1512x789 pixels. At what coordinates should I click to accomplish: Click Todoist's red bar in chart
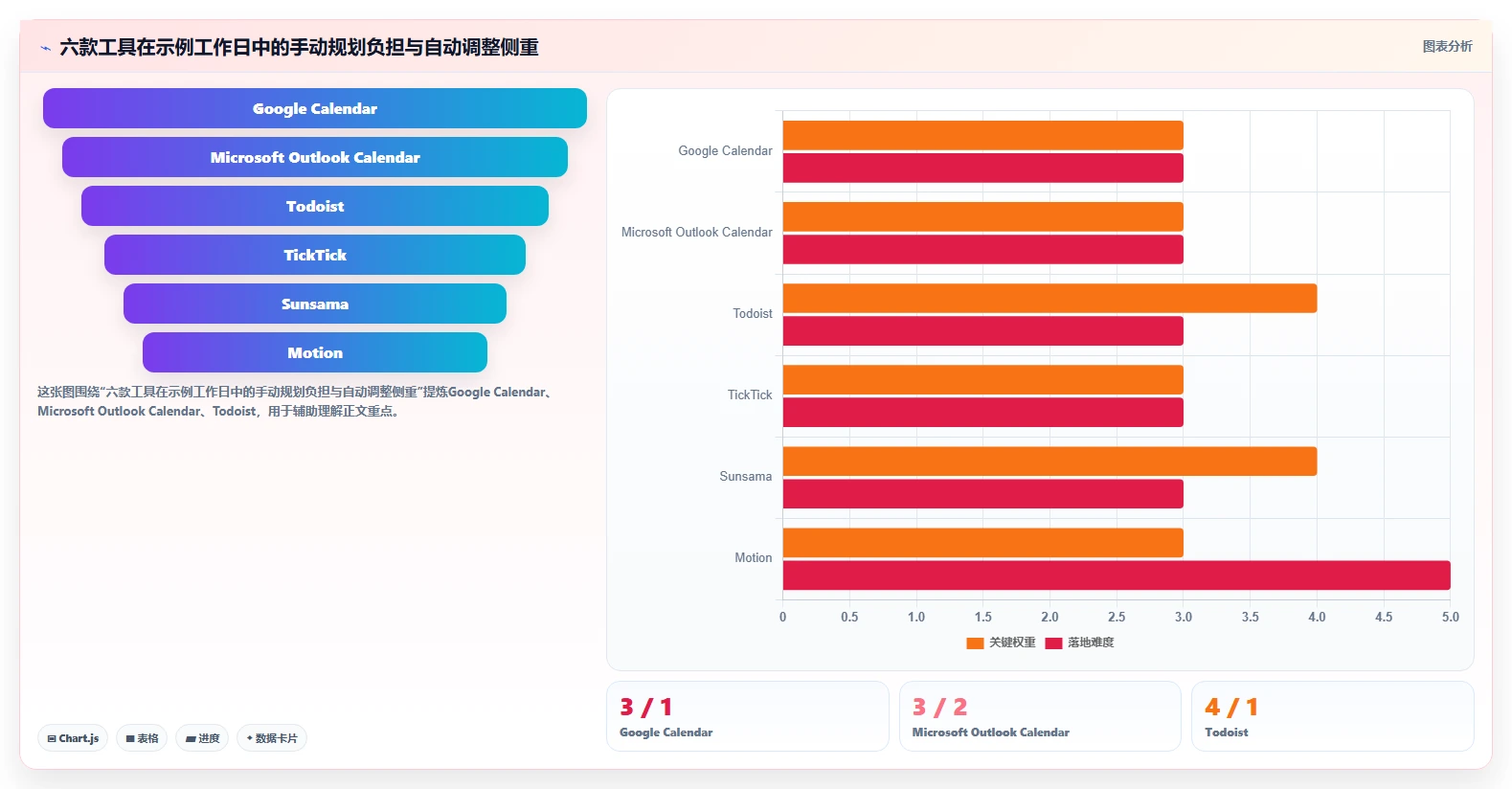click(x=983, y=330)
